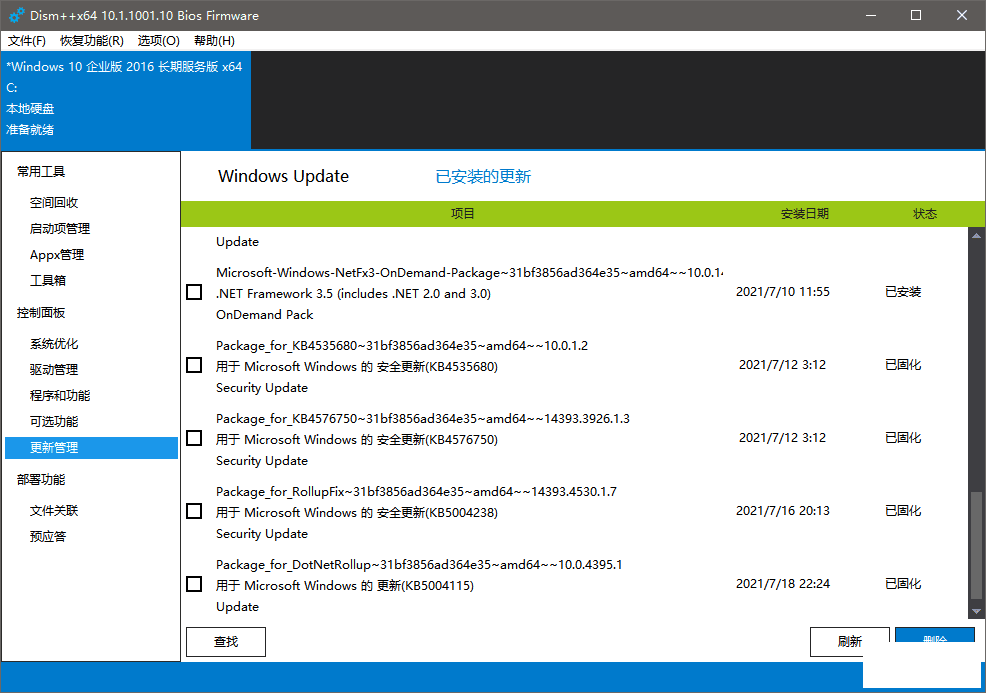Click the 刷新 button
986x693 pixels.
(x=850, y=641)
